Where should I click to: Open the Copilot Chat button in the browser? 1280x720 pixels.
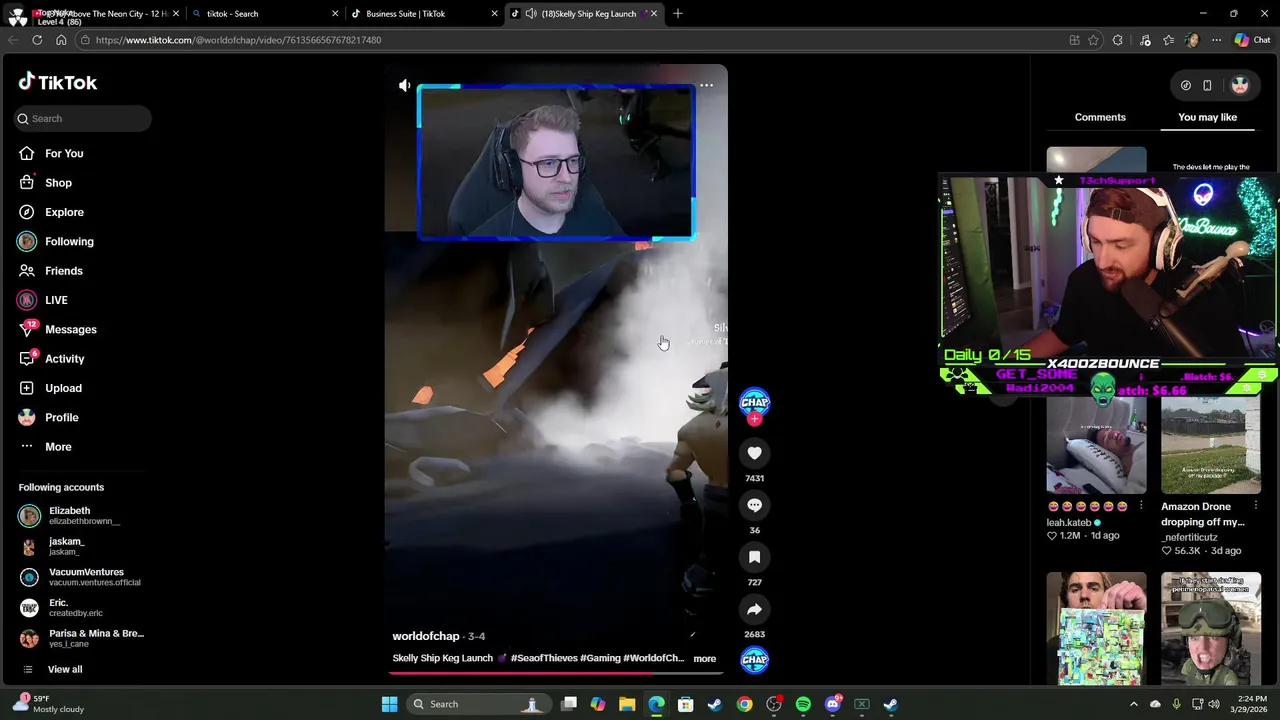[1251, 40]
